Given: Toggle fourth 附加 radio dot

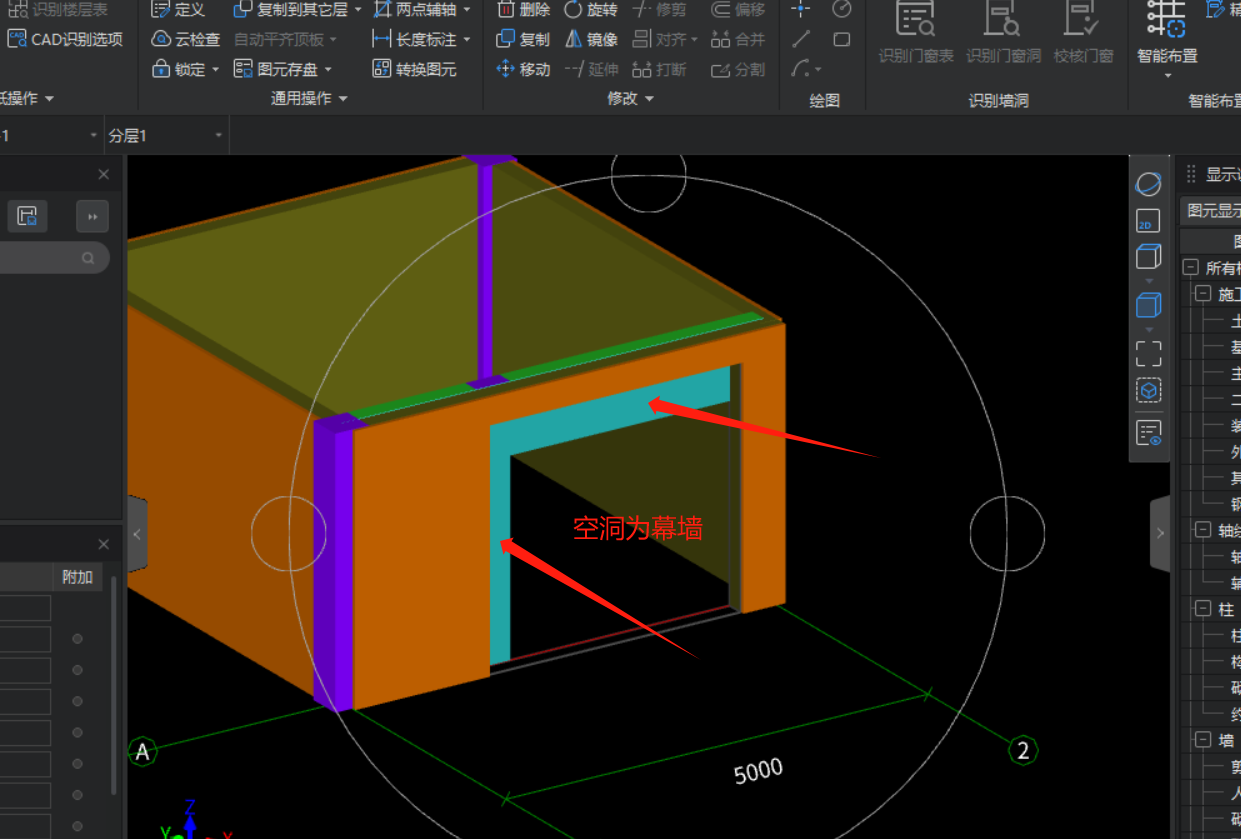Looking at the screenshot, I should point(77,733).
